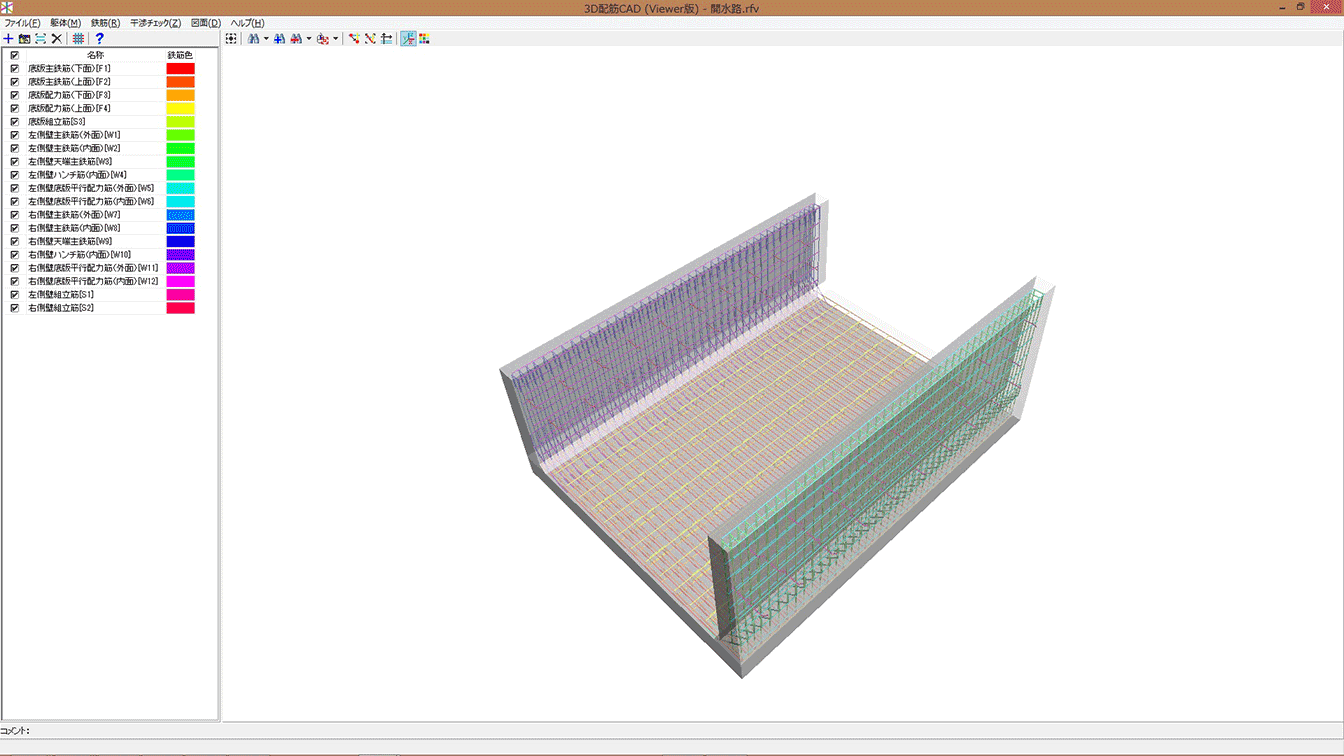This screenshot has height=756, width=1344.
Task: Click the horizontal lines icon beside the camera
Action: click(41, 39)
